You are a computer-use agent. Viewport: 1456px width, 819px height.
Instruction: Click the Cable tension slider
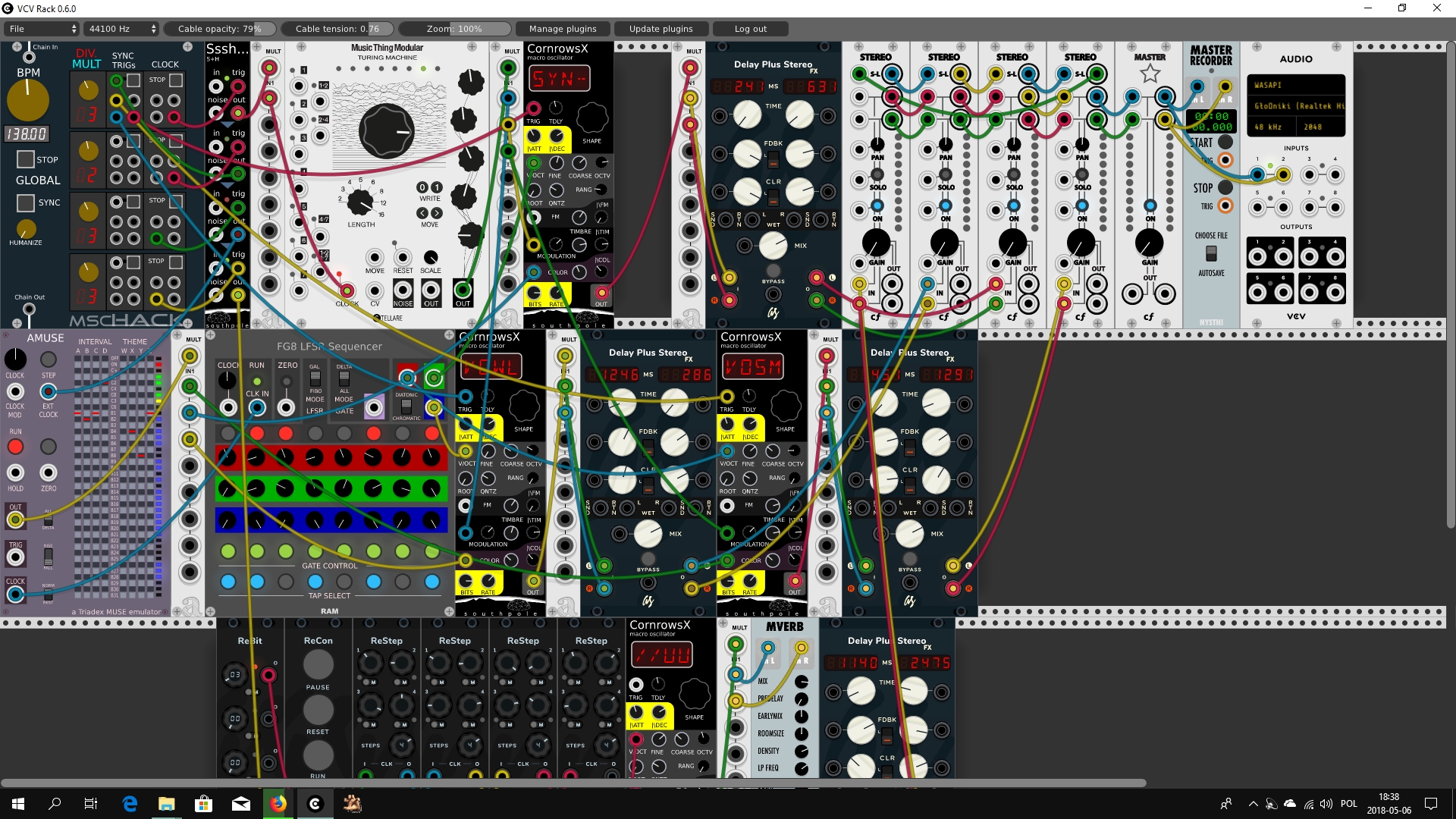(x=337, y=29)
